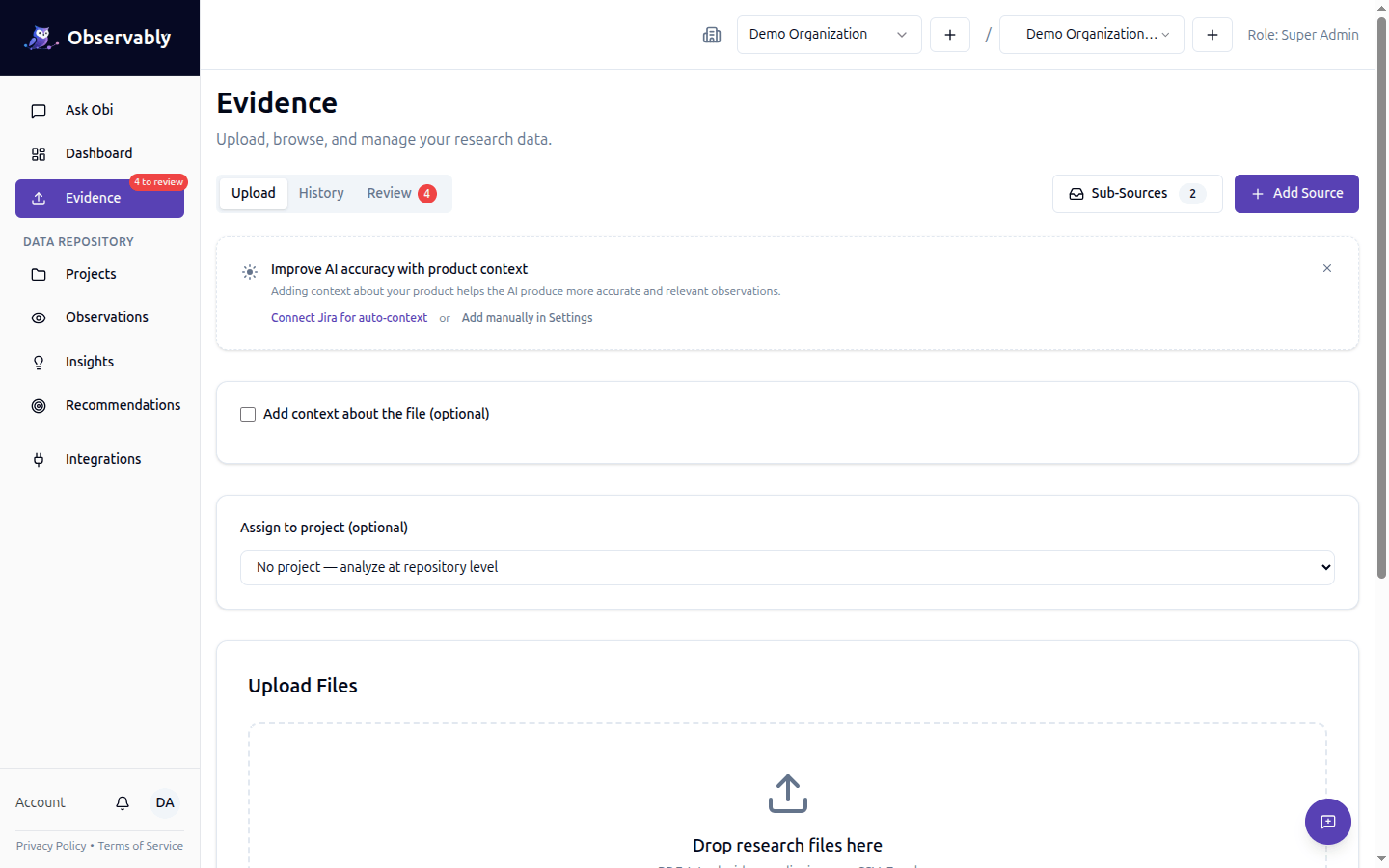Open the Projects folder icon
The width and height of the screenshot is (1389, 868).
[x=39, y=274]
